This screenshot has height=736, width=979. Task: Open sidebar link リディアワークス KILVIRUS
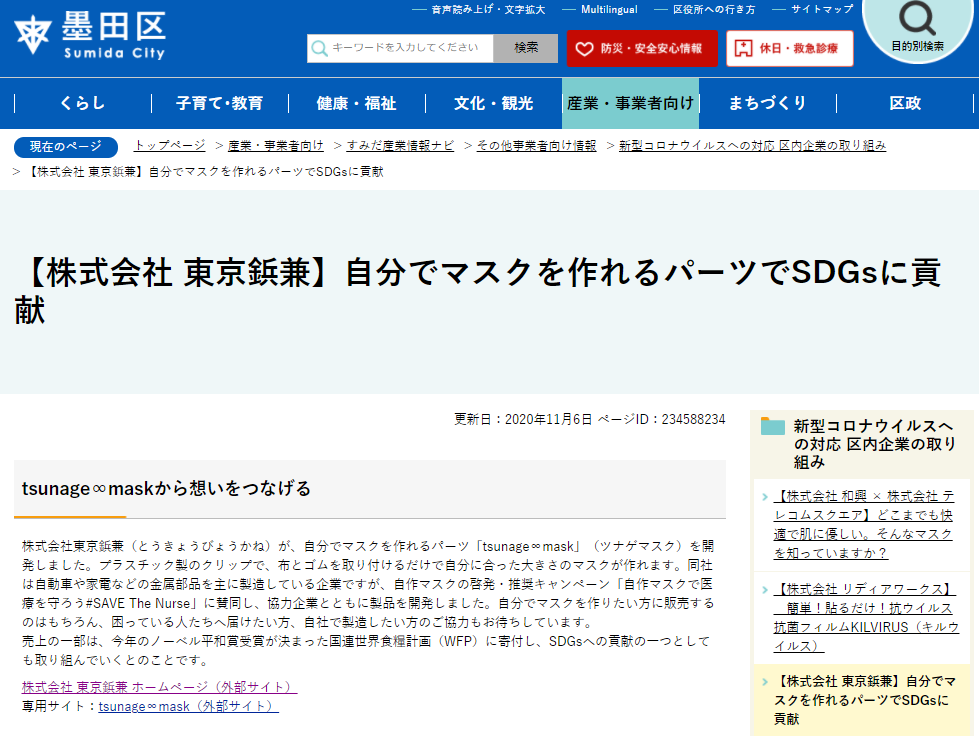[866, 617]
